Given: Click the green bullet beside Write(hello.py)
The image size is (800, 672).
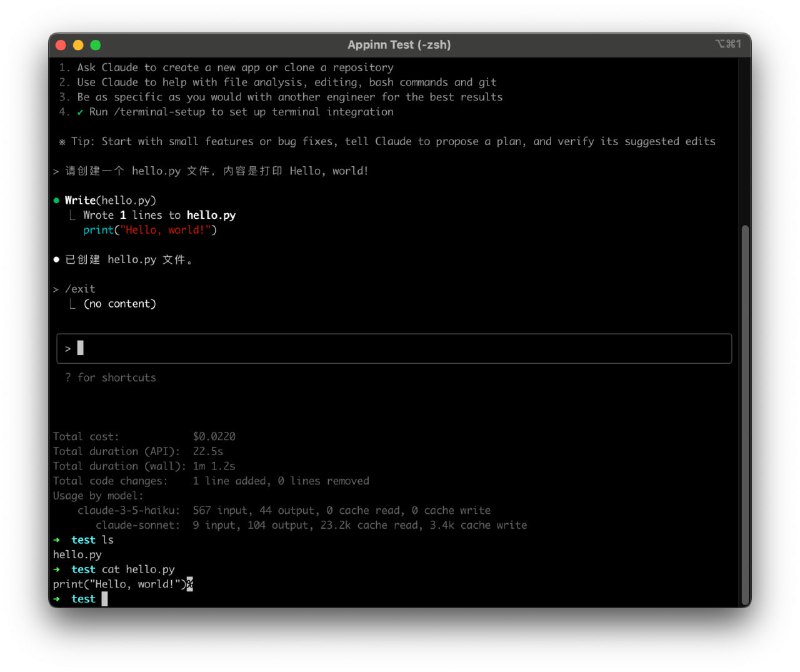Looking at the screenshot, I should point(57,201).
